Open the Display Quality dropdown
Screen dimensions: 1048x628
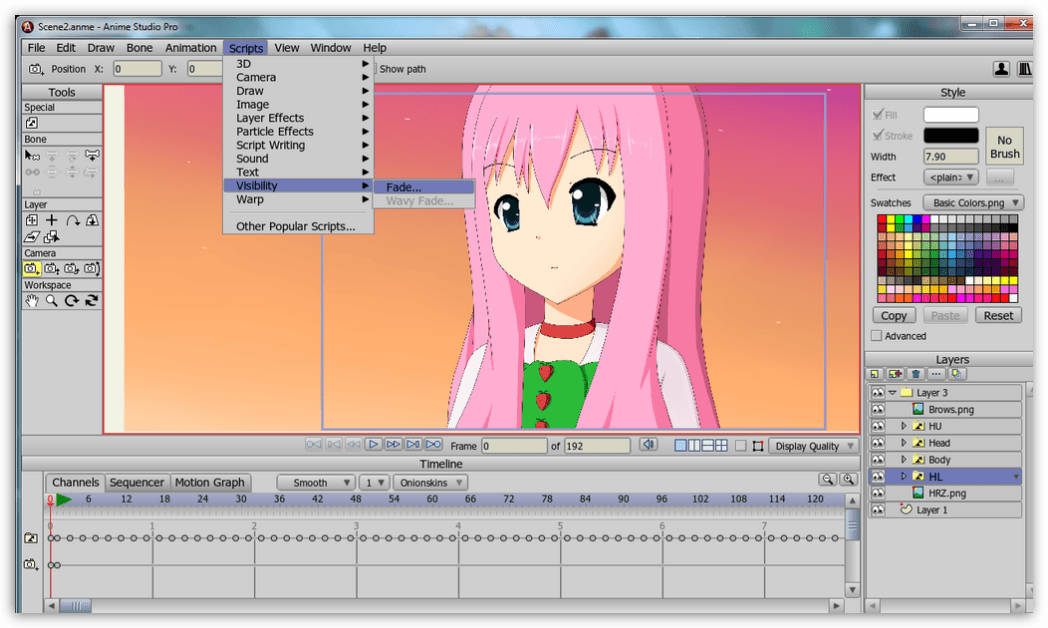pos(813,446)
